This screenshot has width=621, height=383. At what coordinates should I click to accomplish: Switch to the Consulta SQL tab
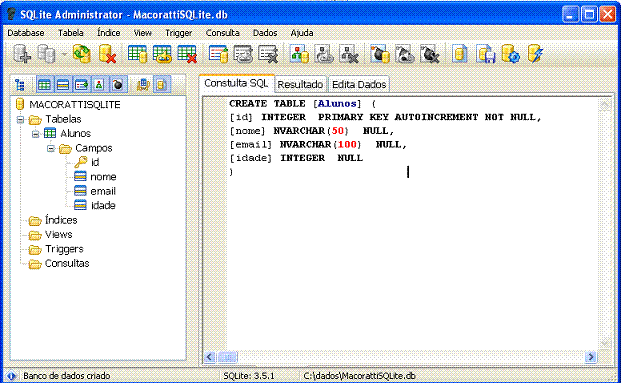click(x=236, y=83)
